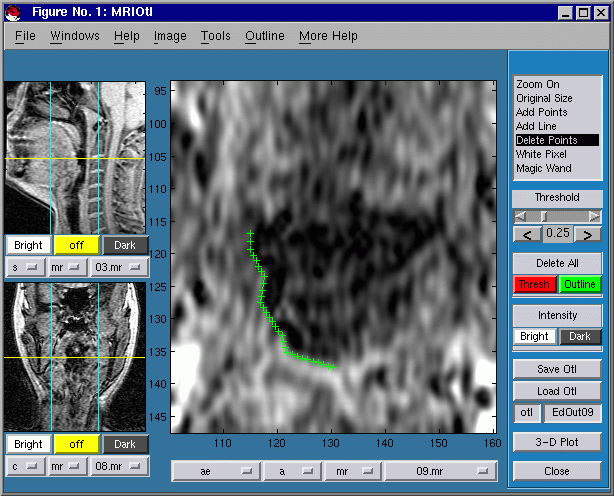
Task: Open the 'c' orientation dropdown
Action: (25, 466)
